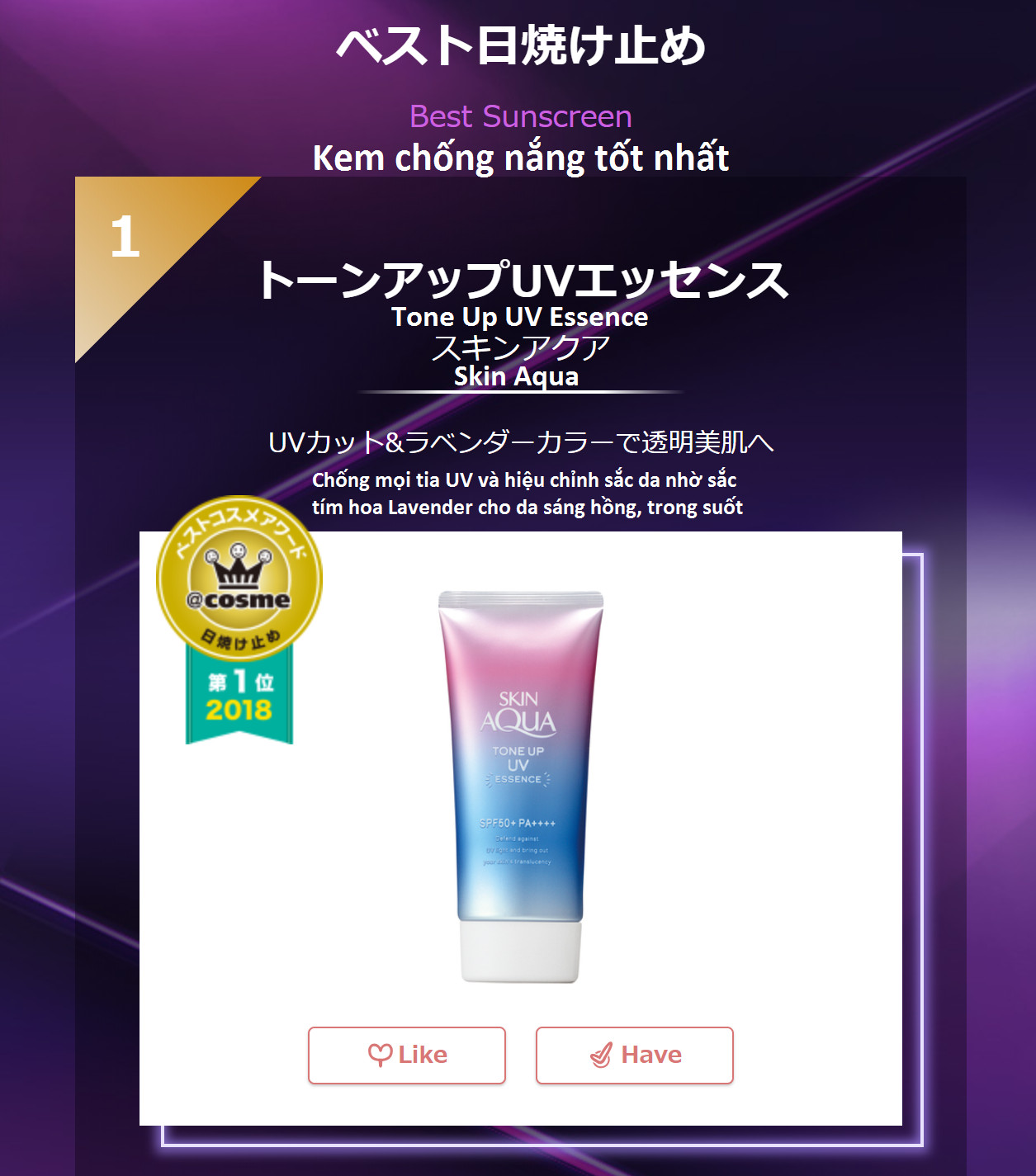The height and width of the screenshot is (1176, 1036).
Task: Click the Have button
Action: coord(635,1056)
